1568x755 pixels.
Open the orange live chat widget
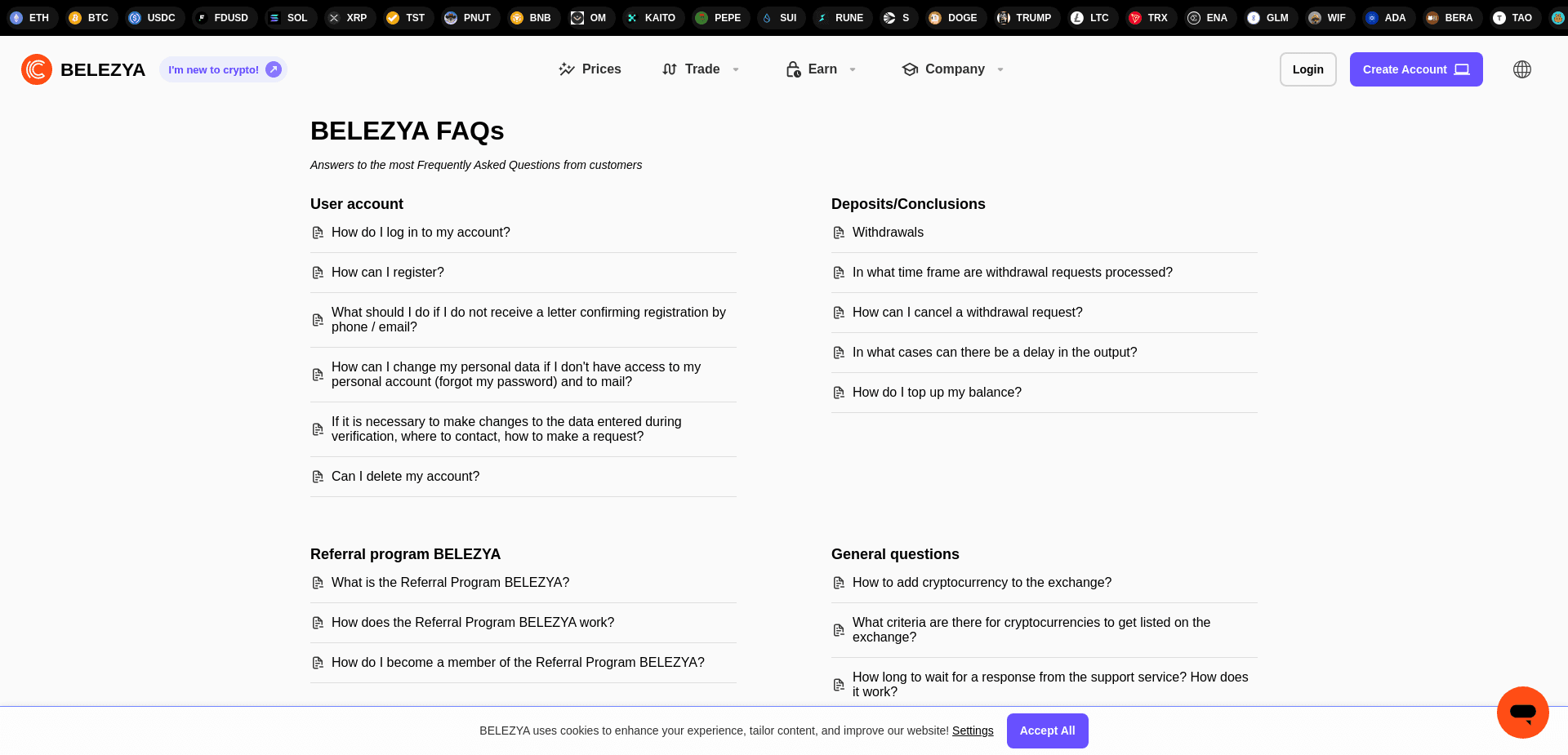coord(1522,712)
